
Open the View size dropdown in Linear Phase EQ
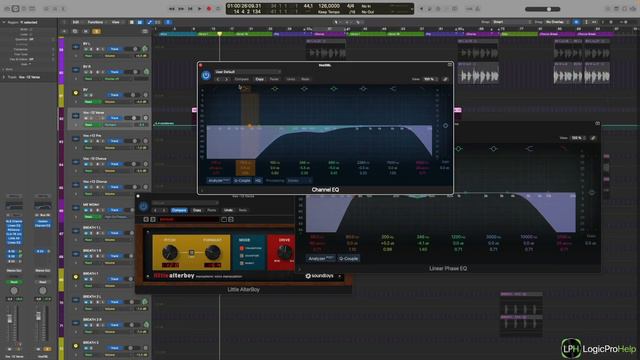[x=578, y=138]
